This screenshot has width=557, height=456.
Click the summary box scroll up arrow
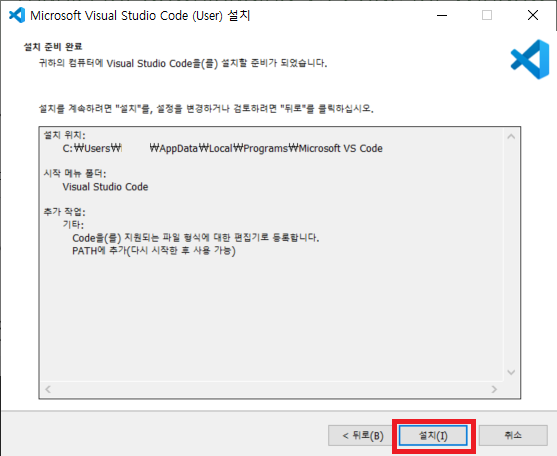[x=511, y=137]
